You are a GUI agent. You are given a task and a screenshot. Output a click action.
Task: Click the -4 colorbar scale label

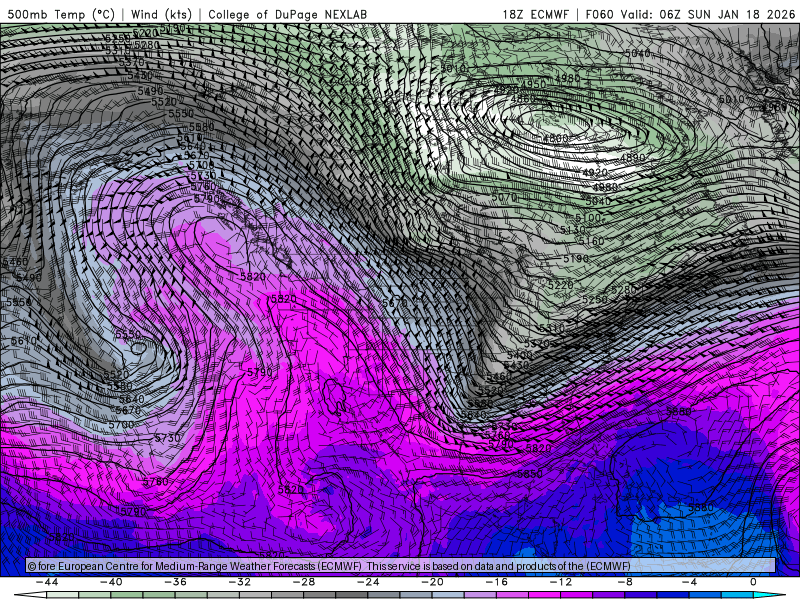coord(690,582)
